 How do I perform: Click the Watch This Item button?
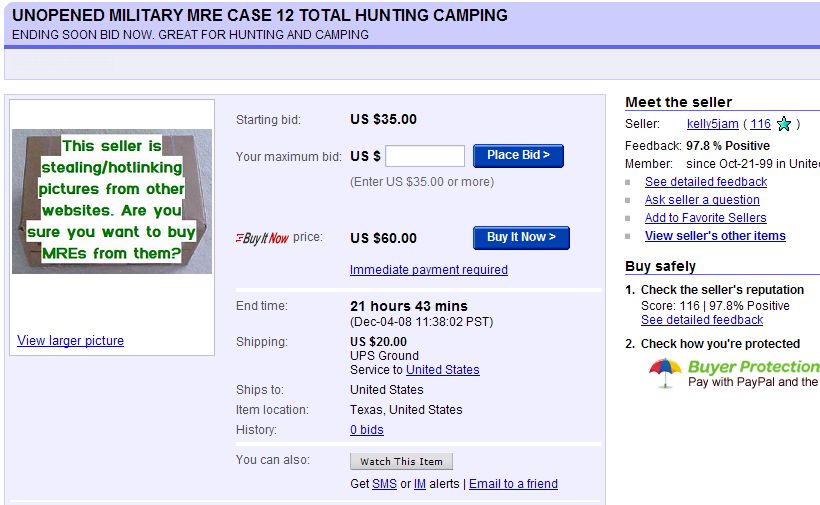click(401, 461)
